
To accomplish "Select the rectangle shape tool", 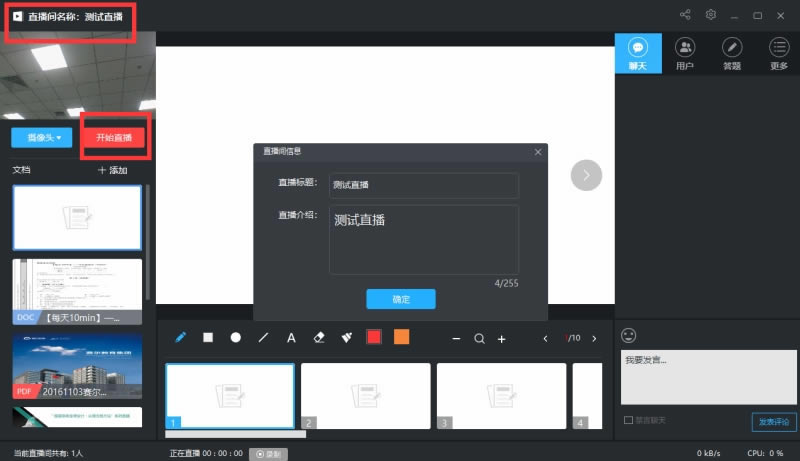I will [208, 338].
